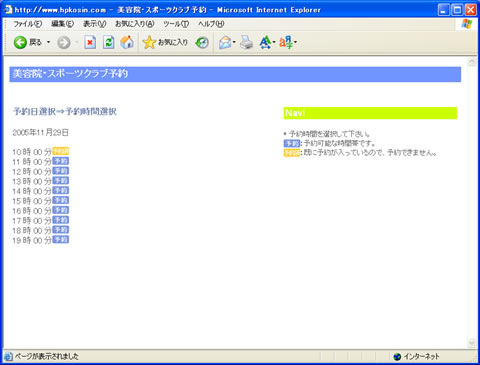The image size is (480, 365).
Task: Click the Windows flag logo throbber
Action: (x=467, y=24)
